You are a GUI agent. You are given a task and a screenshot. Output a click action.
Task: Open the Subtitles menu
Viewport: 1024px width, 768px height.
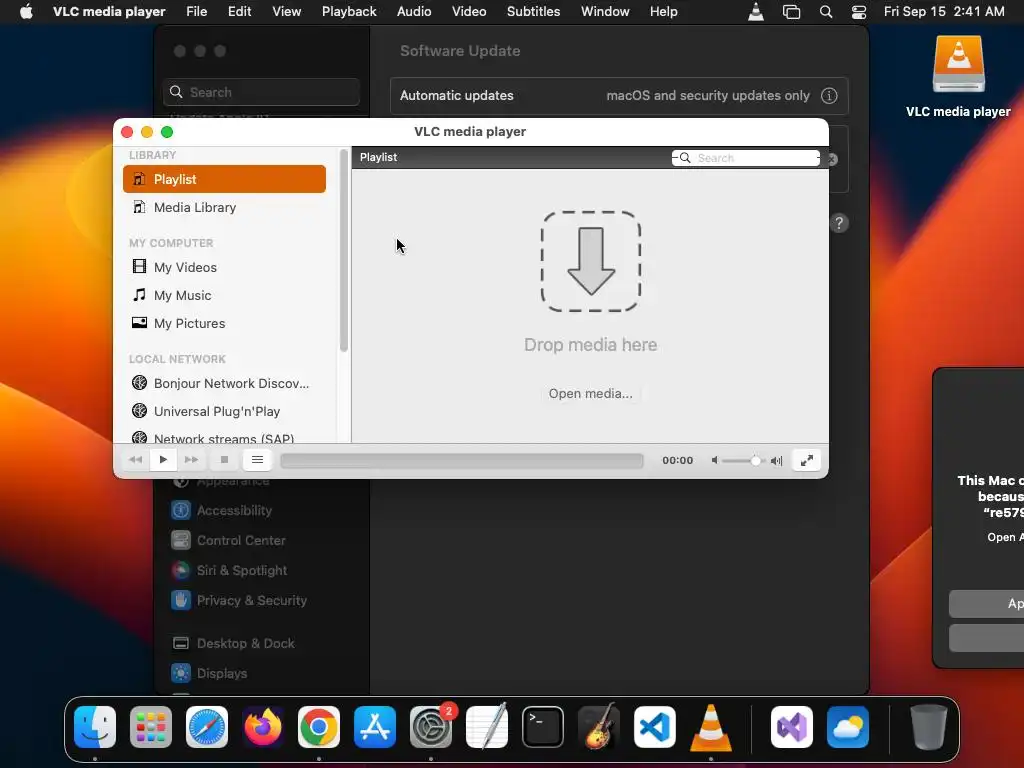click(x=534, y=11)
